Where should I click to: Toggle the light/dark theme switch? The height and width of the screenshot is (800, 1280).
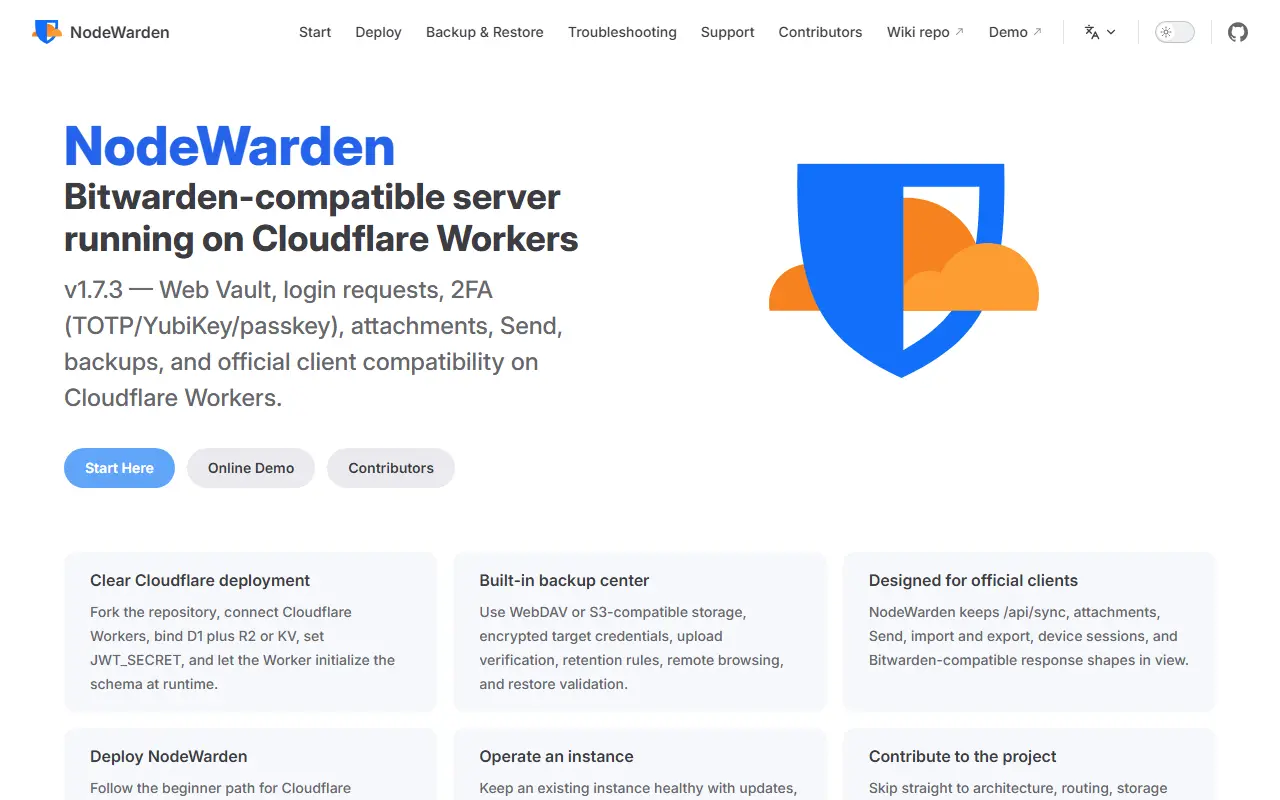pyautogui.click(x=1175, y=32)
